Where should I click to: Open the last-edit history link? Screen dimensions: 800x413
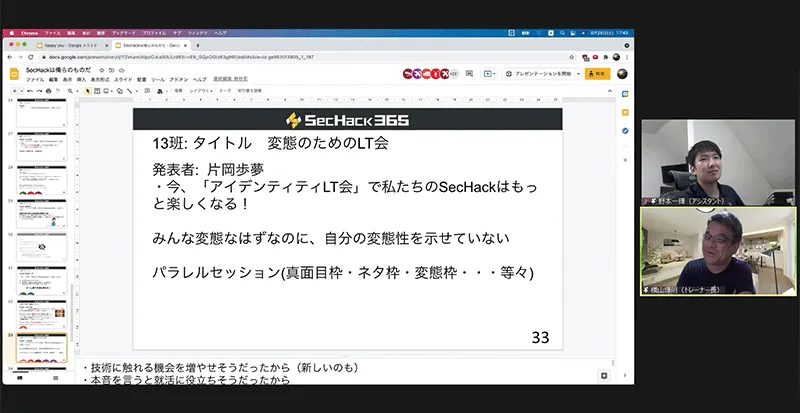pyautogui.click(x=230, y=79)
